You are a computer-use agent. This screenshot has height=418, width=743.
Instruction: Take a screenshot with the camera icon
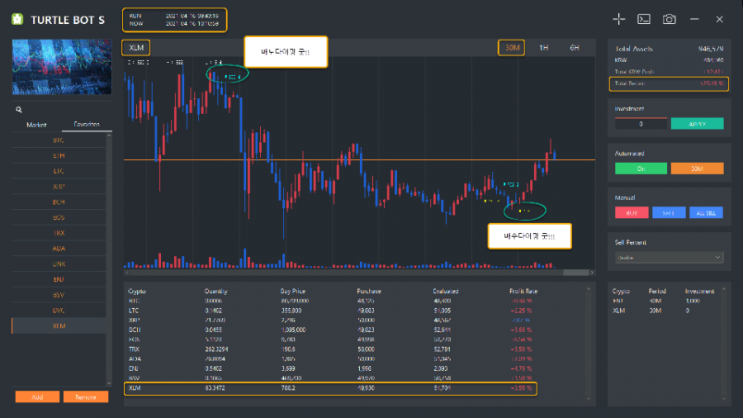click(669, 19)
